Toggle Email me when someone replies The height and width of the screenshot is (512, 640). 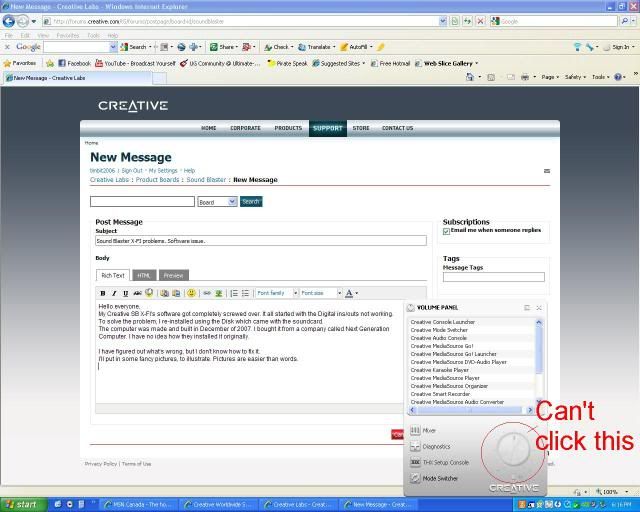click(x=446, y=231)
